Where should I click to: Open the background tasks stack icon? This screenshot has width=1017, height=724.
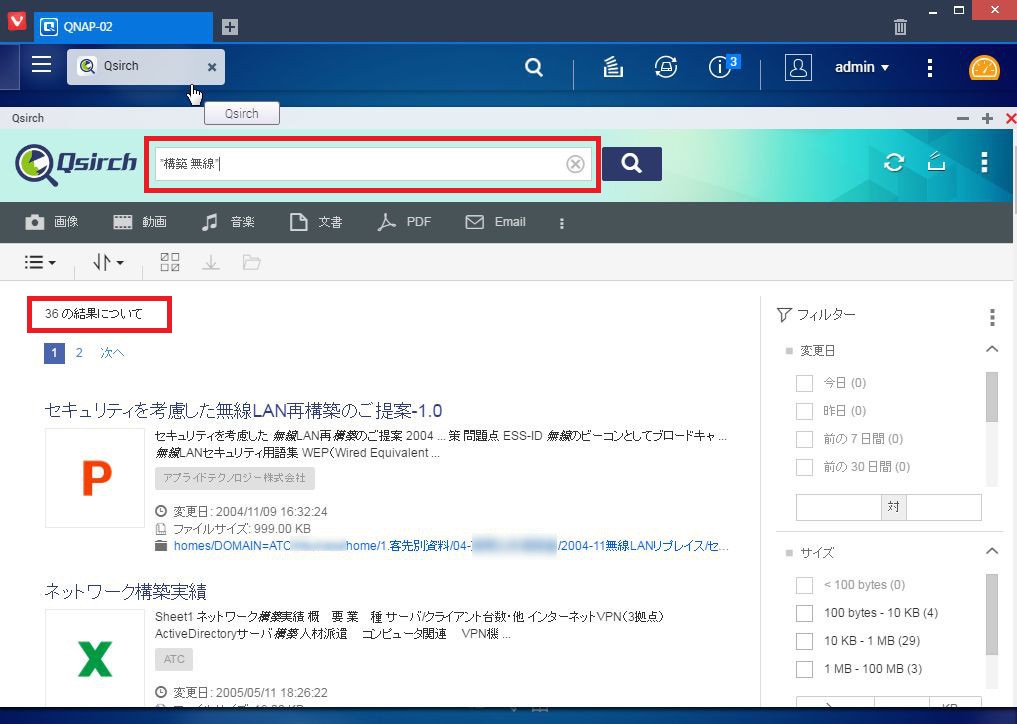[613, 67]
